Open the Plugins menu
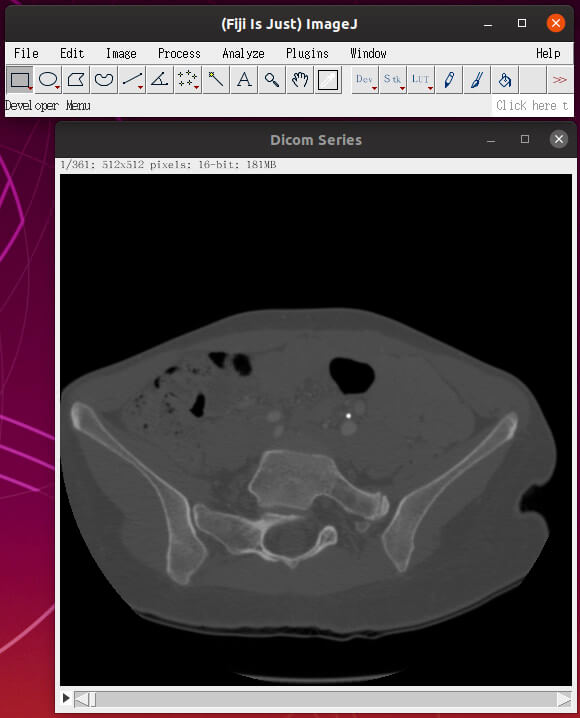This screenshot has width=580, height=718. (x=307, y=54)
